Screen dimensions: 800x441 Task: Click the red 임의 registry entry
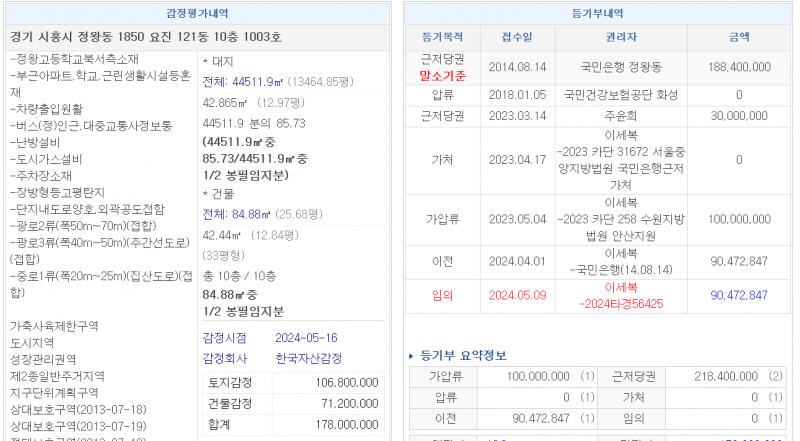point(441,296)
